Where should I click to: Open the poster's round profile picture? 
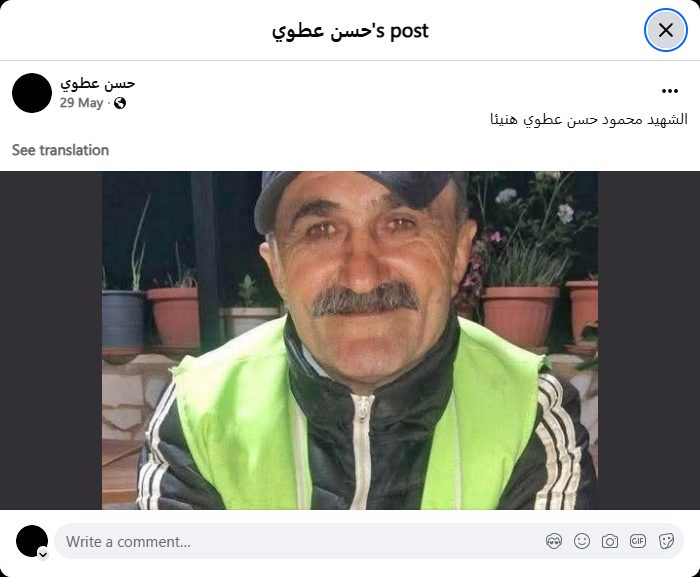click(x=32, y=93)
